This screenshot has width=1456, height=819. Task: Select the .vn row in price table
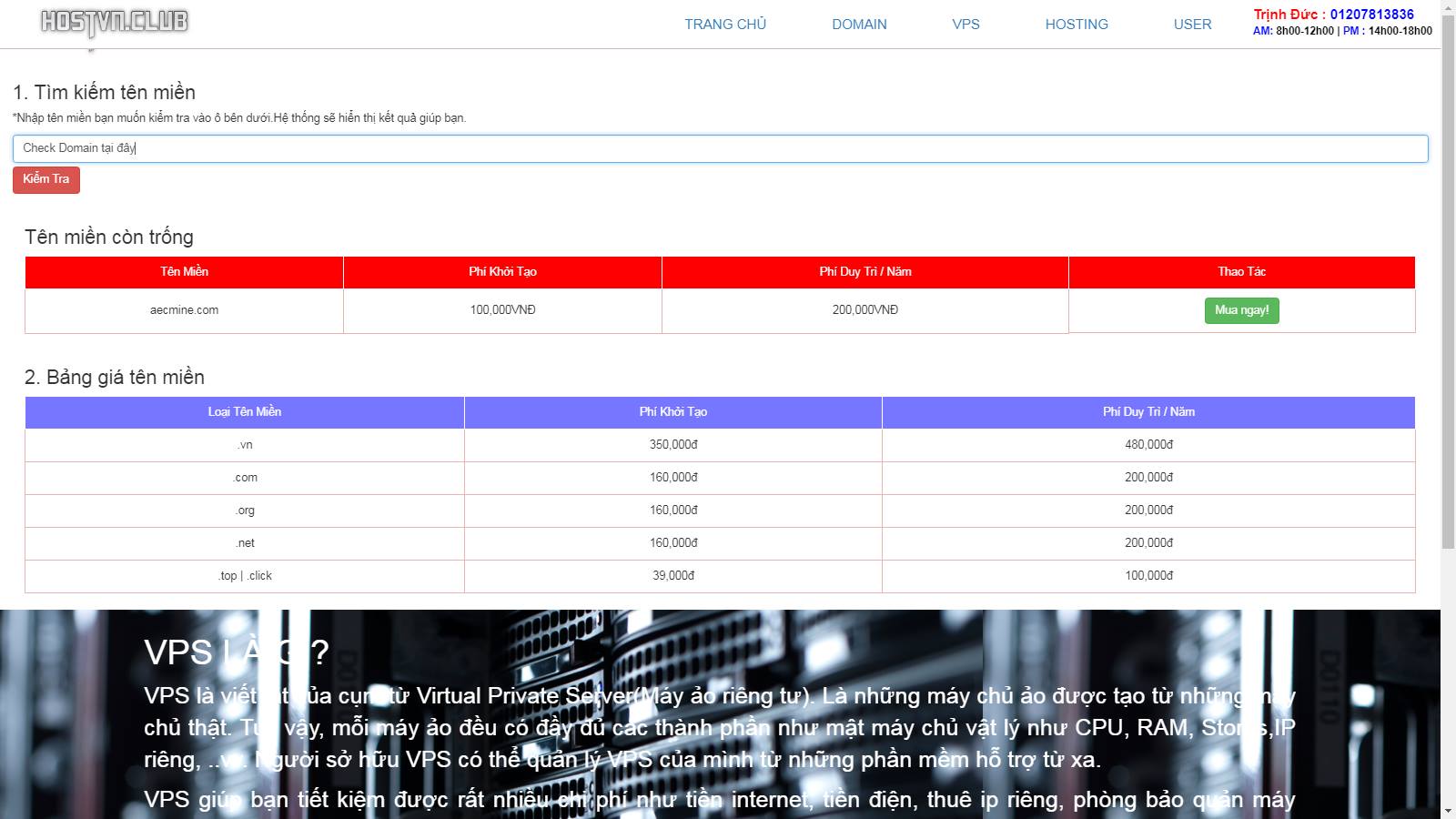click(x=244, y=445)
